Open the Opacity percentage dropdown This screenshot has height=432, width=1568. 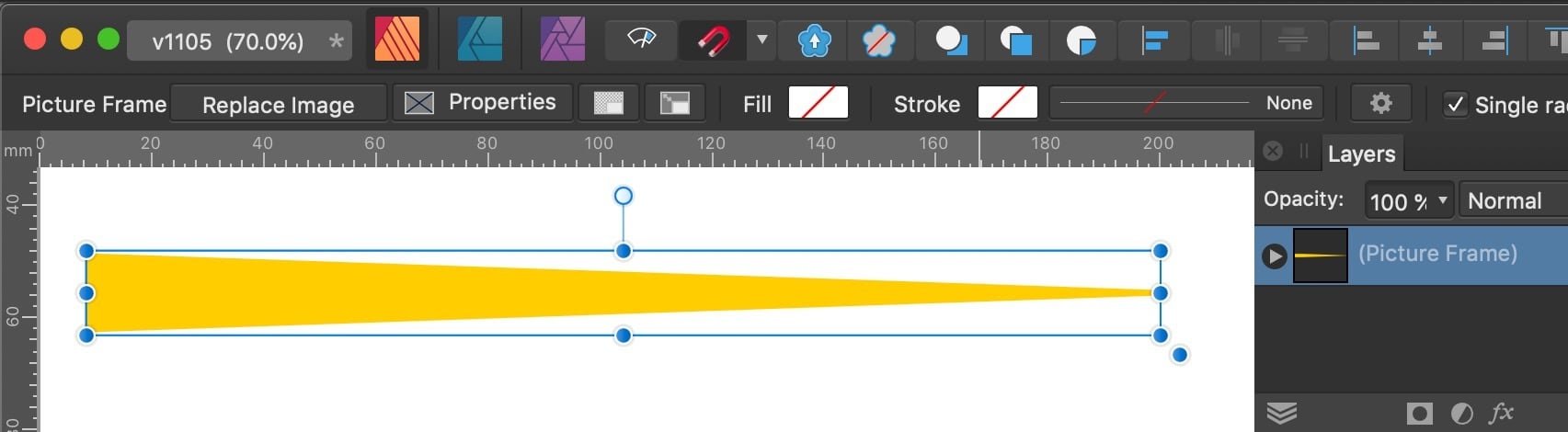pyautogui.click(x=1408, y=200)
